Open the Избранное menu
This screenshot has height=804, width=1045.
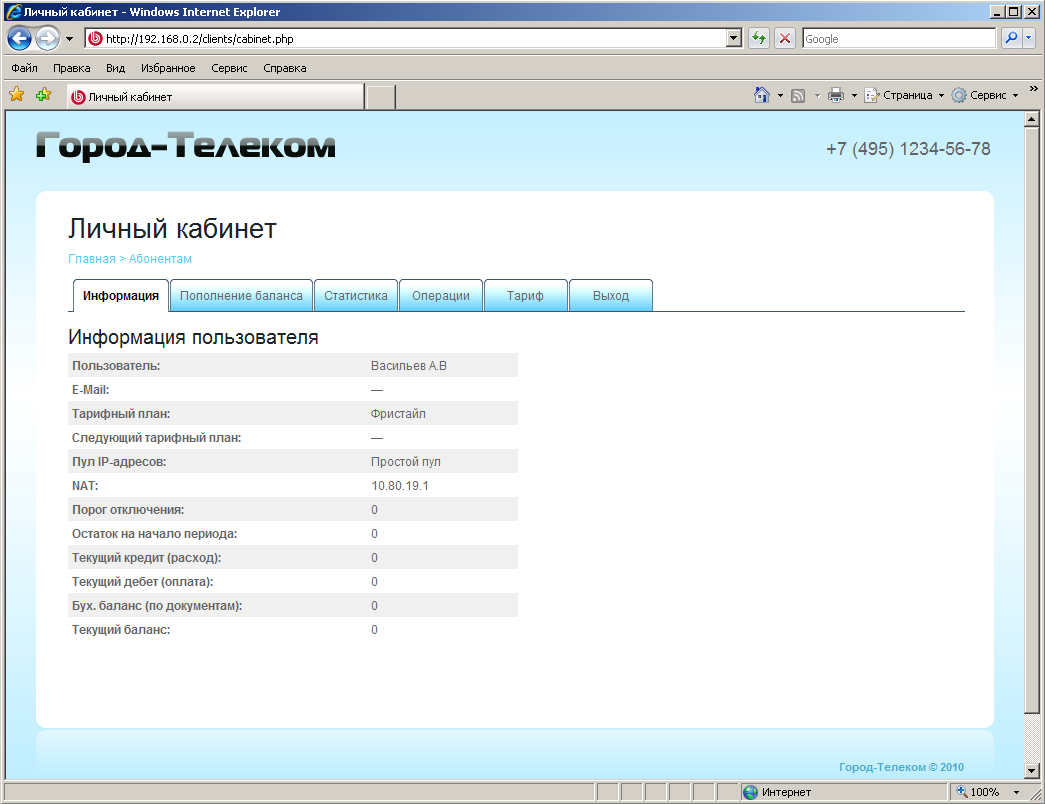(168, 68)
